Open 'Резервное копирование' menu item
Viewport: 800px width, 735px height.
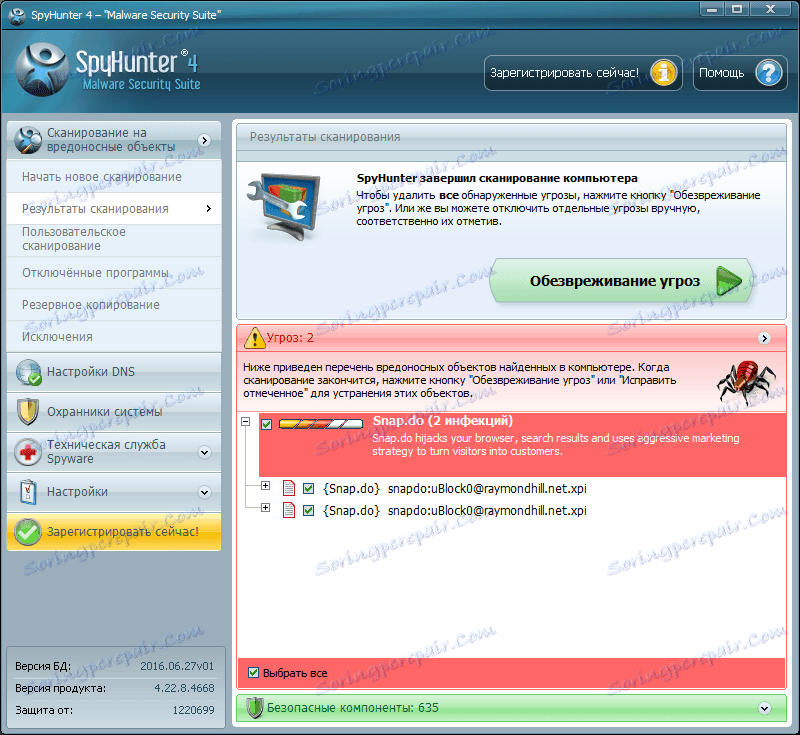[x=114, y=305]
